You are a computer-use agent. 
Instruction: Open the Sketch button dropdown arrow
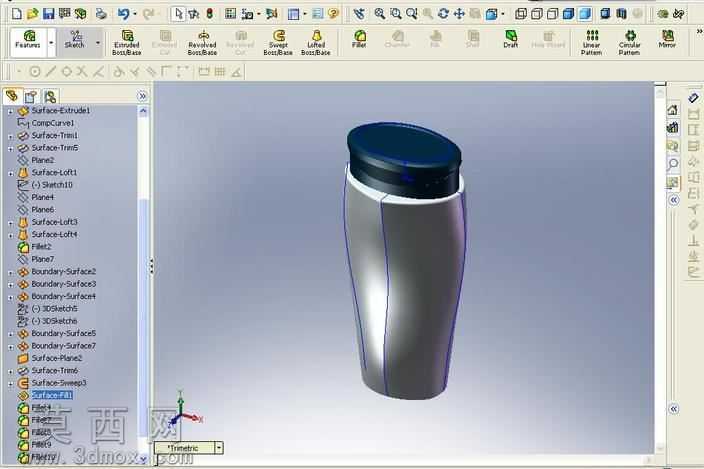coord(98,43)
